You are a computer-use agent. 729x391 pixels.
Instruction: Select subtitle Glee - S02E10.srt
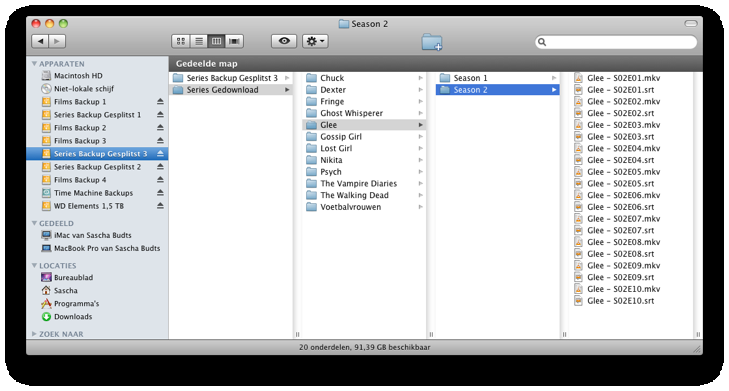coord(631,301)
